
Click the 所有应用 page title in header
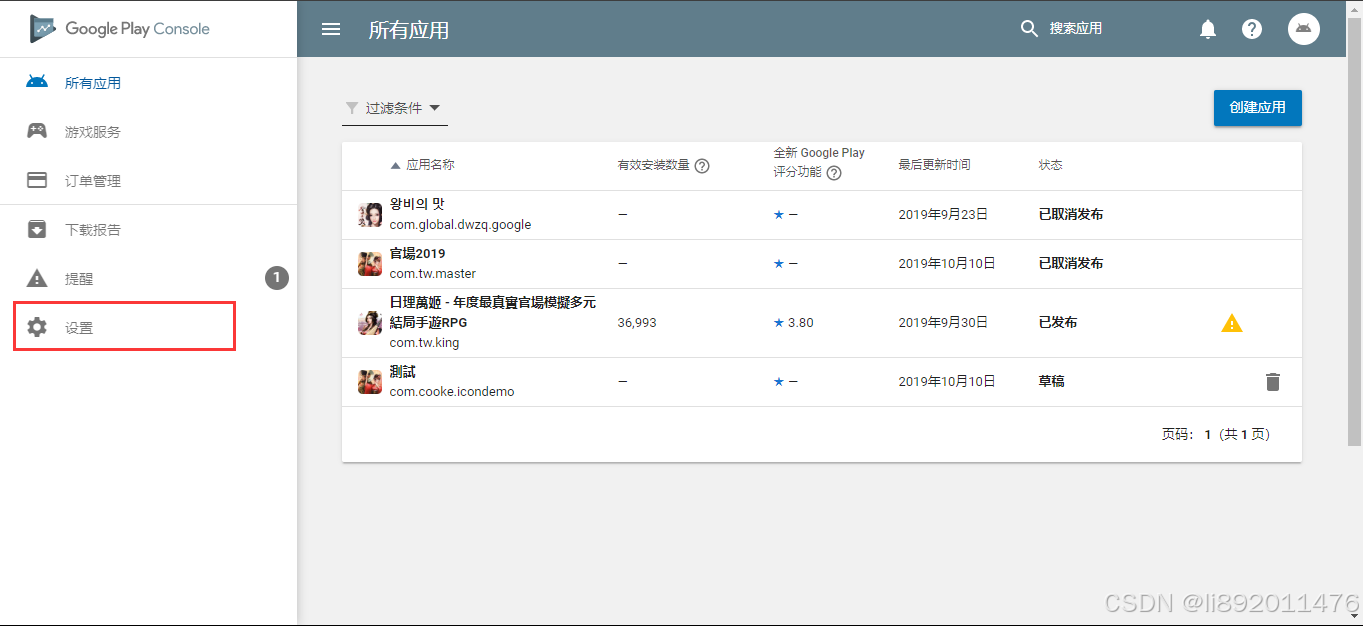tap(409, 30)
